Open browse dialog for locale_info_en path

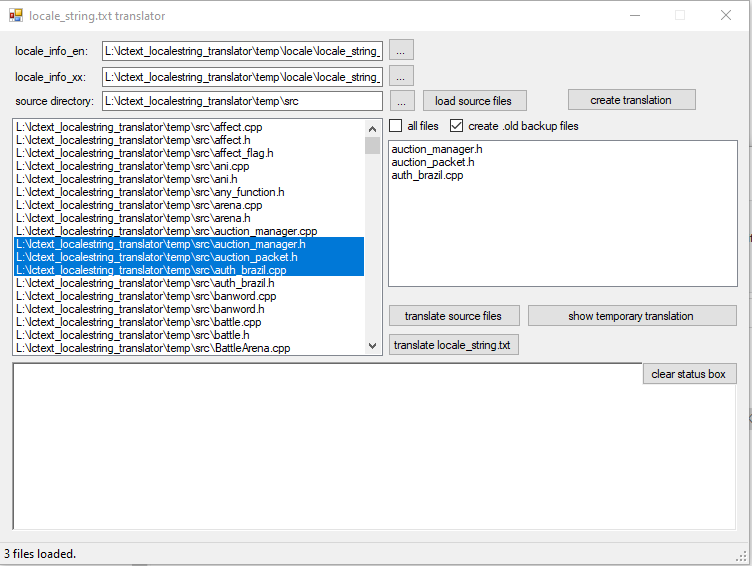coord(401,50)
